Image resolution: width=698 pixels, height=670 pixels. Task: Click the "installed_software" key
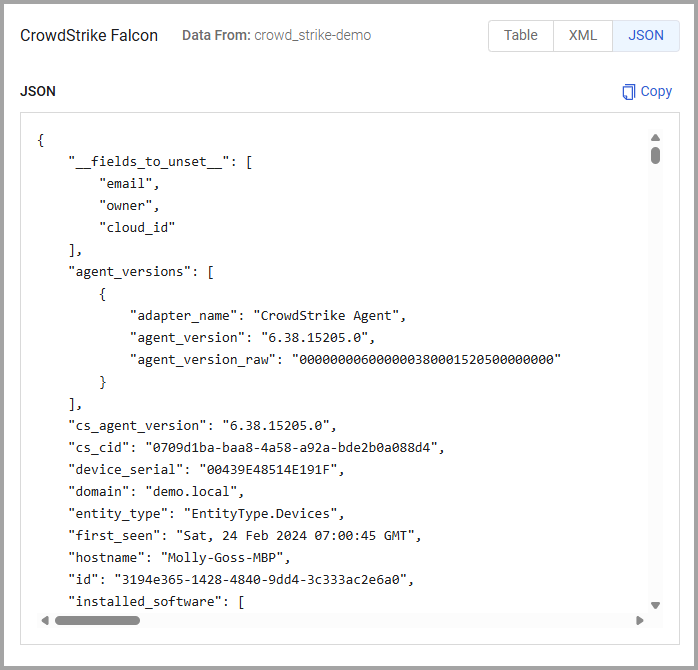(145, 601)
